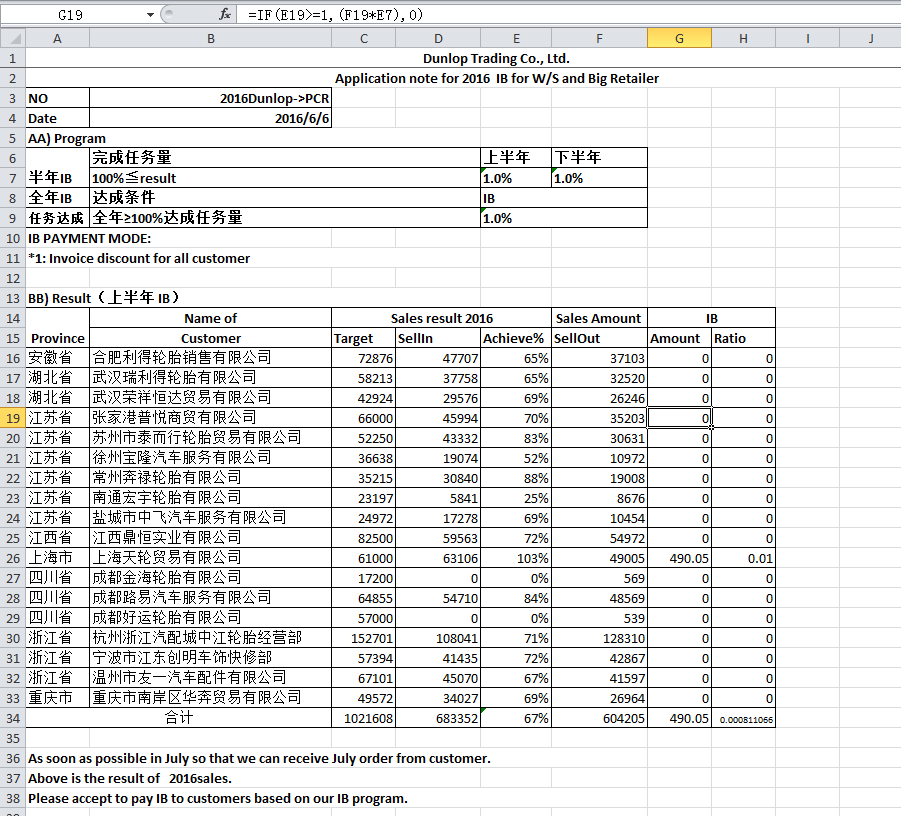This screenshot has height=816, width=901.
Task: Select column G header
Action: pyautogui.click(x=679, y=39)
